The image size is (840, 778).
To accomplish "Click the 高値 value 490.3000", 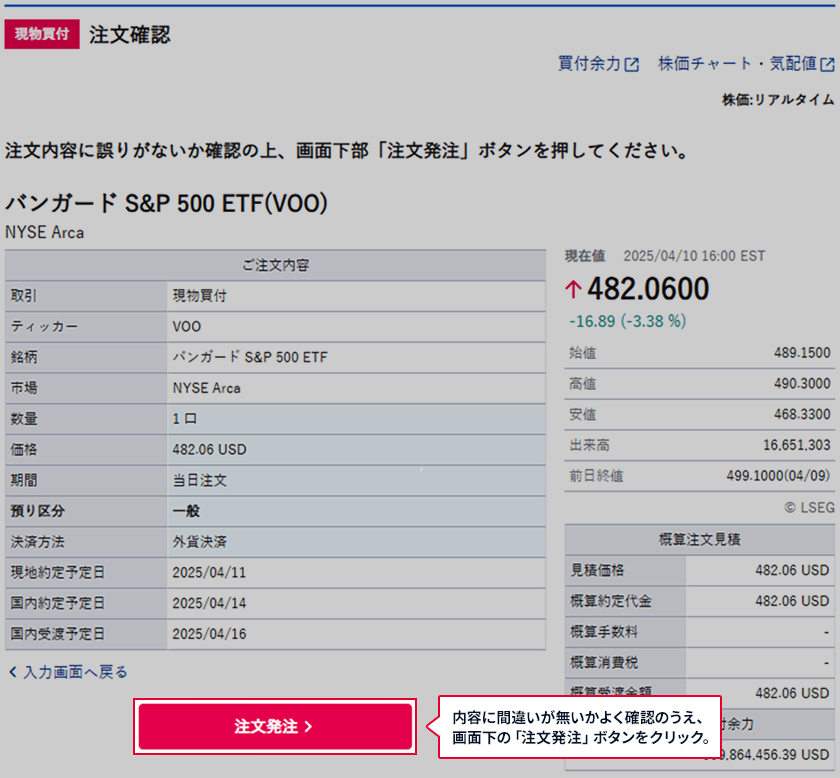I will click(802, 384).
